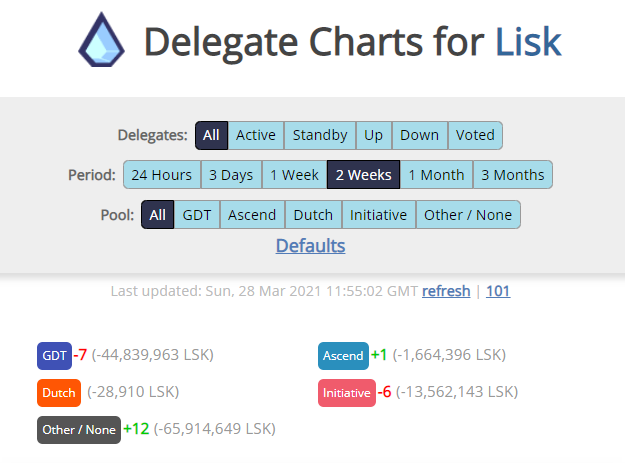Click the +12 change value
Viewport: 625px width, 463px height.
[136, 429]
